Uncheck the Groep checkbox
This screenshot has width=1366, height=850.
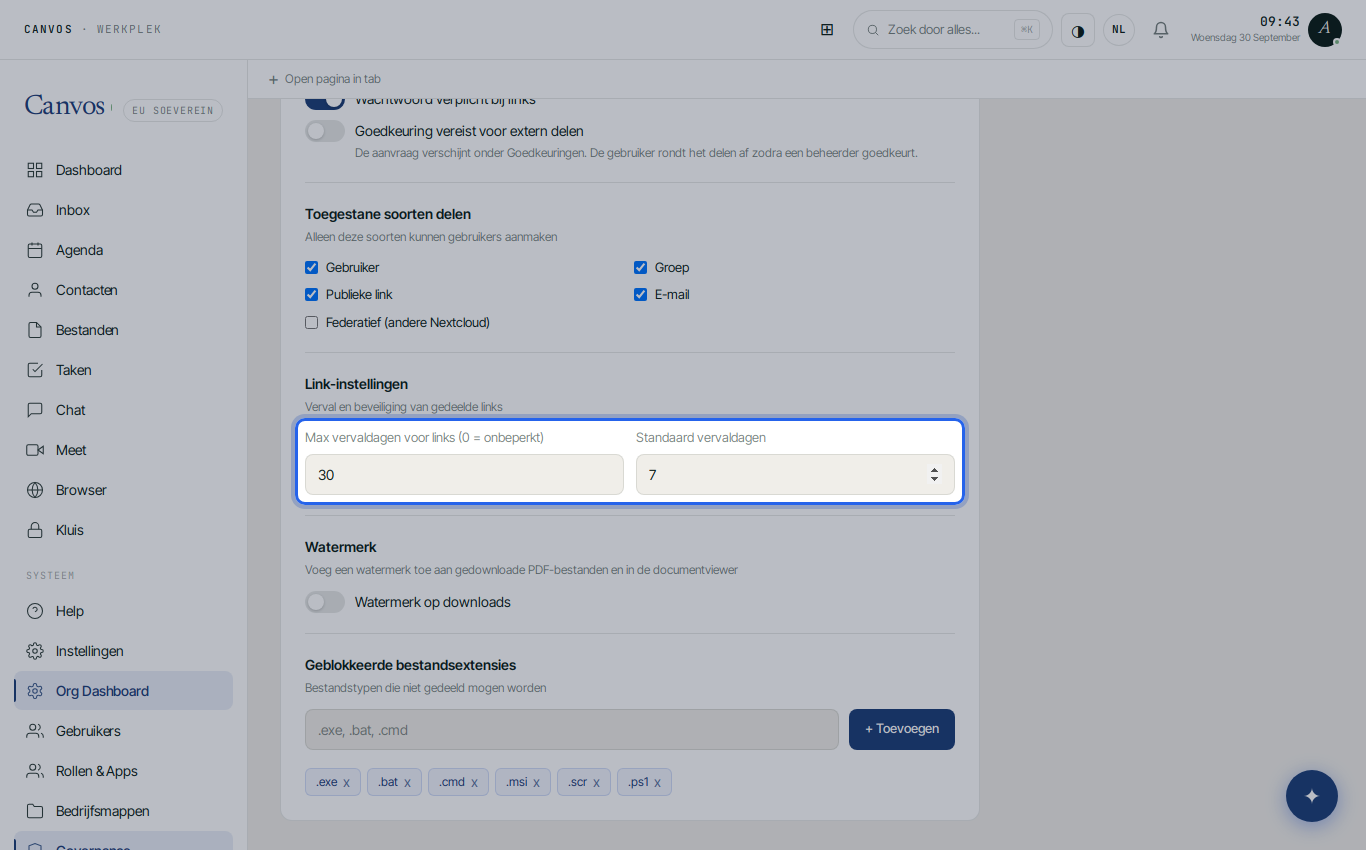point(640,267)
